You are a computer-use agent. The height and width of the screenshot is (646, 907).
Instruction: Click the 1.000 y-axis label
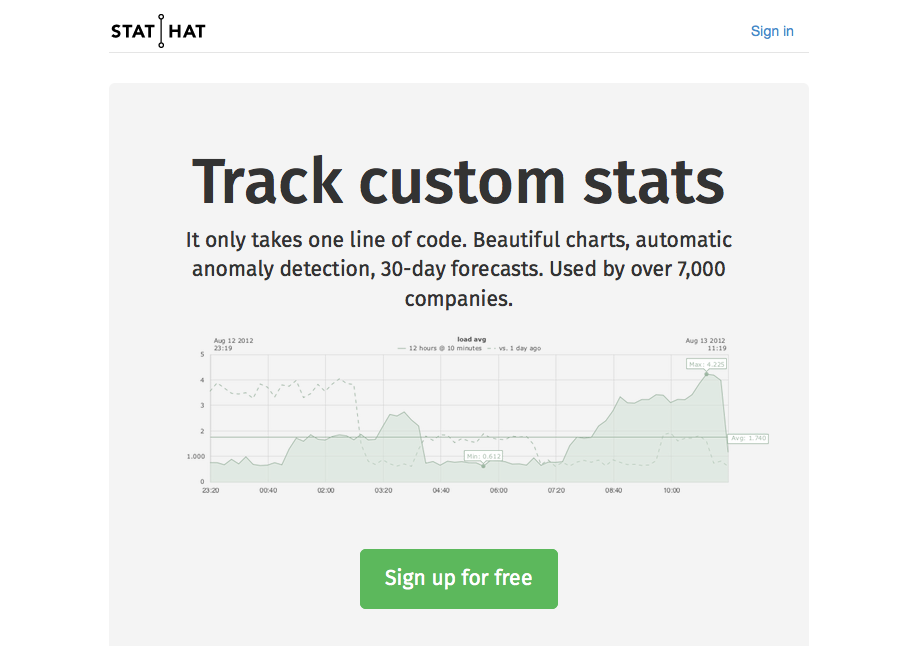(196, 456)
